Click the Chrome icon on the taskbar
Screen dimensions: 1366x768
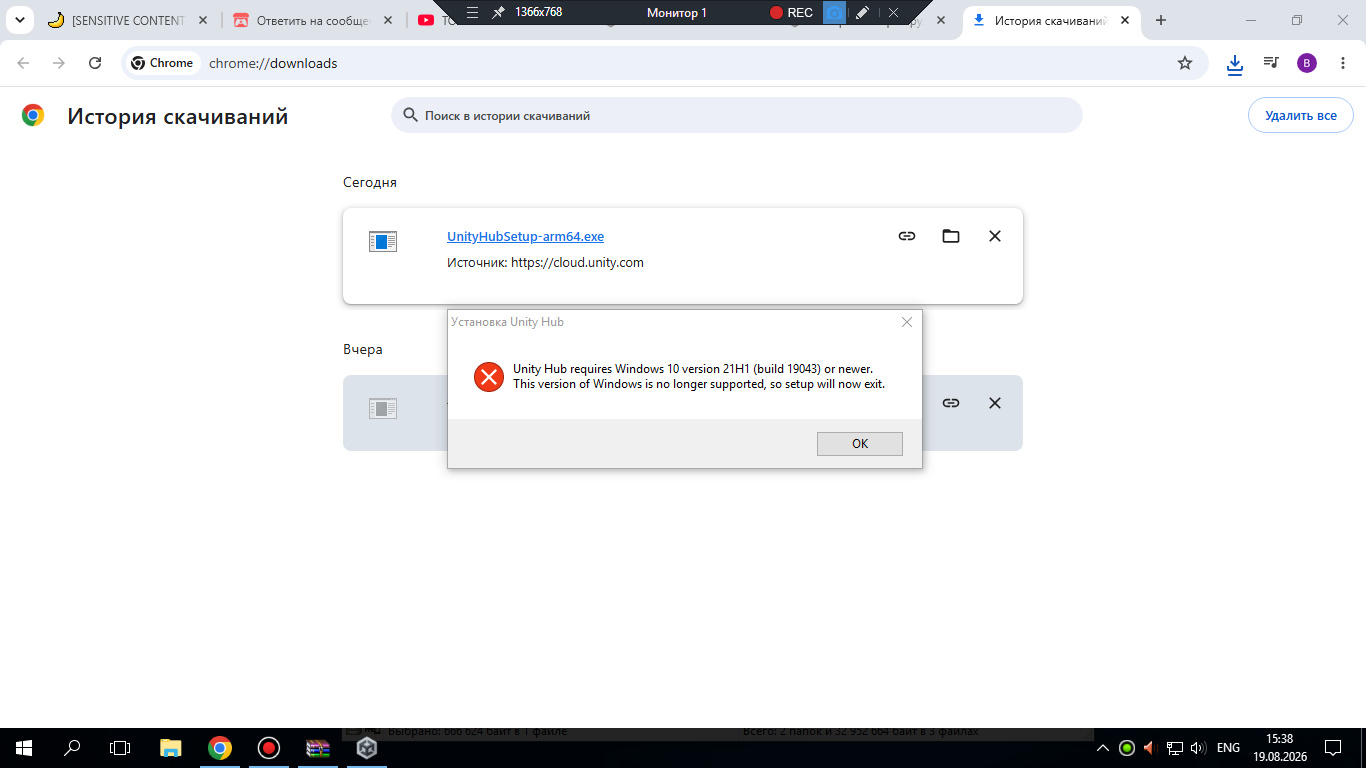tap(220, 748)
